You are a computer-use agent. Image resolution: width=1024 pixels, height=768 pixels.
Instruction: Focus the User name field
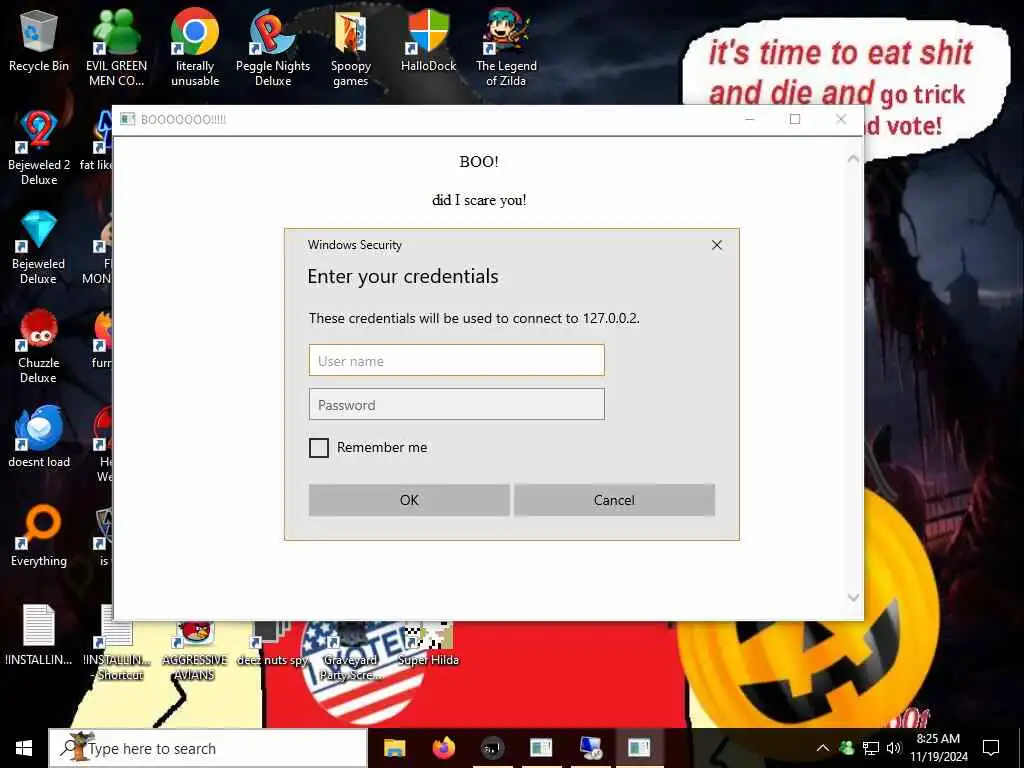pyautogui.click(x=456, y=360)
